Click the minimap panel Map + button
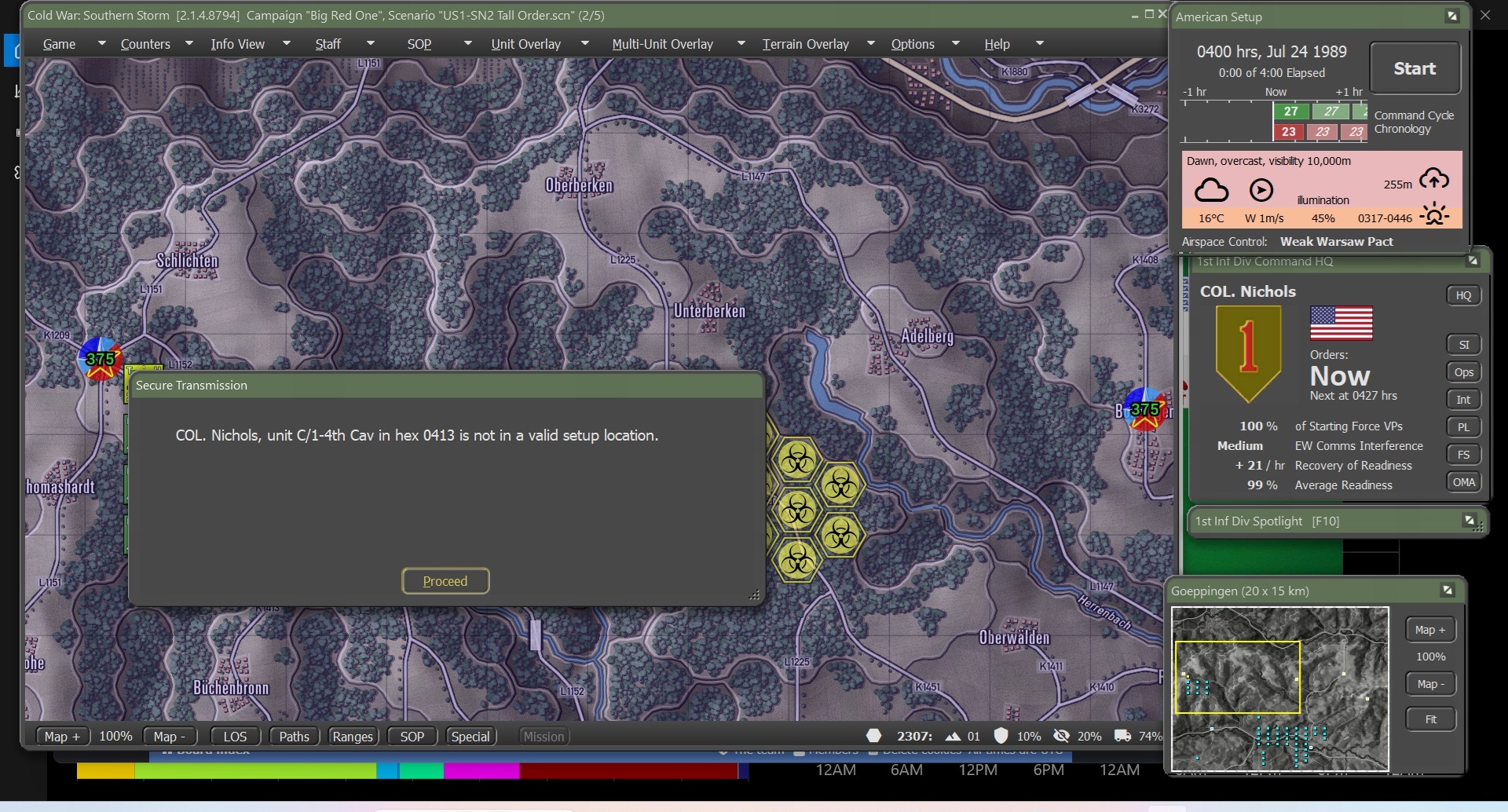This screenshot has height=812, width=1508. tap(1430, 630)
